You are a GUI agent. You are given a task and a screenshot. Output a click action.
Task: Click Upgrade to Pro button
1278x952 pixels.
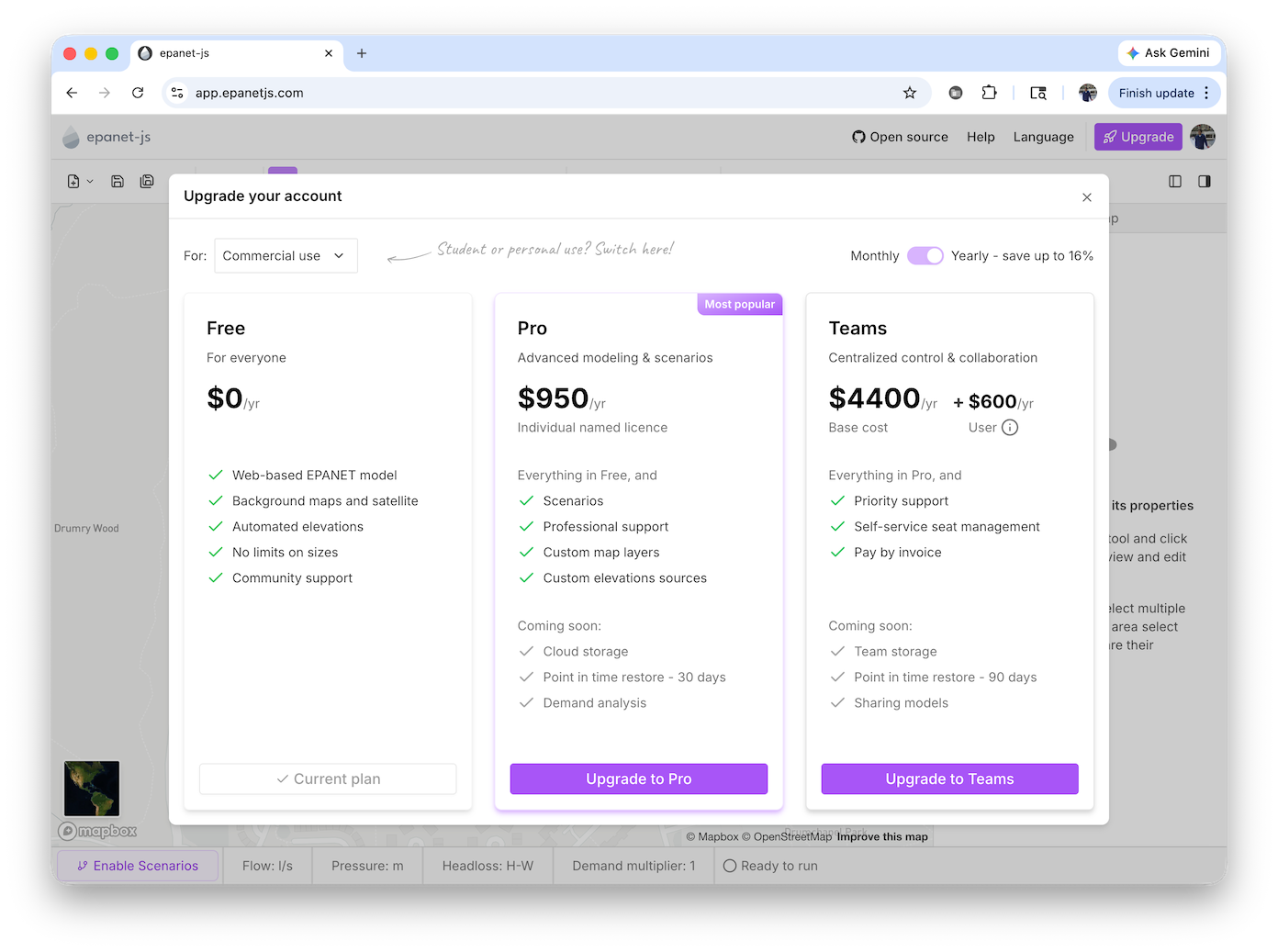pyautogui.click(x=638, y=778)
